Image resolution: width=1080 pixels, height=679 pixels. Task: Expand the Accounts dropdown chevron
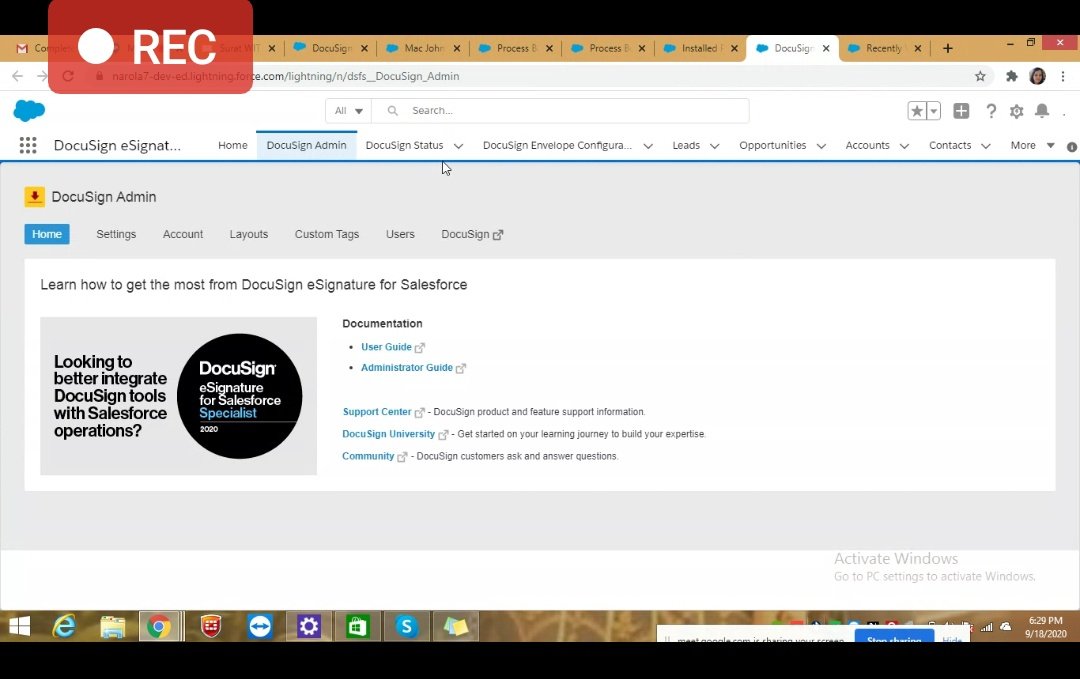[x=904, y=146]
